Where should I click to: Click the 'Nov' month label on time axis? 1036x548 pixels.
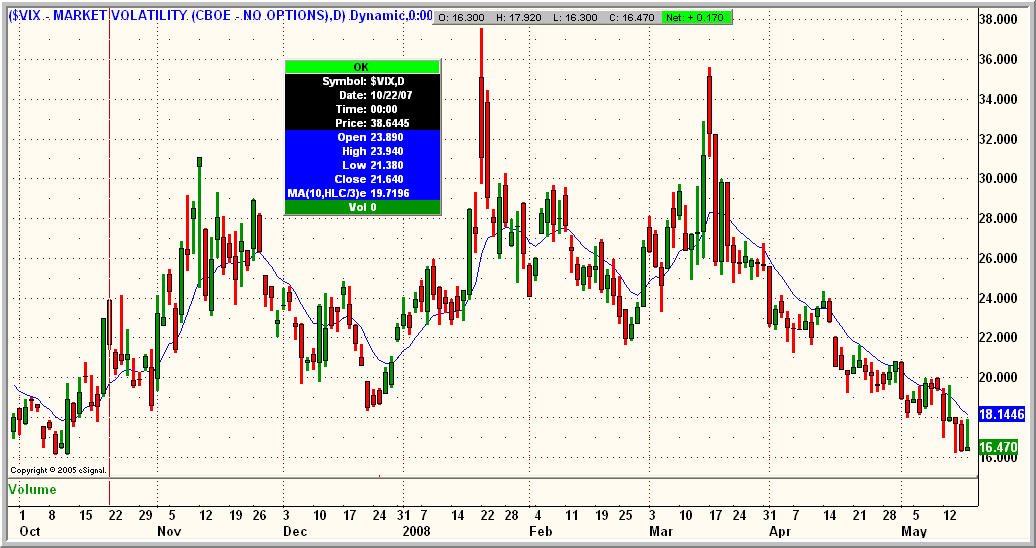[169, 531]
